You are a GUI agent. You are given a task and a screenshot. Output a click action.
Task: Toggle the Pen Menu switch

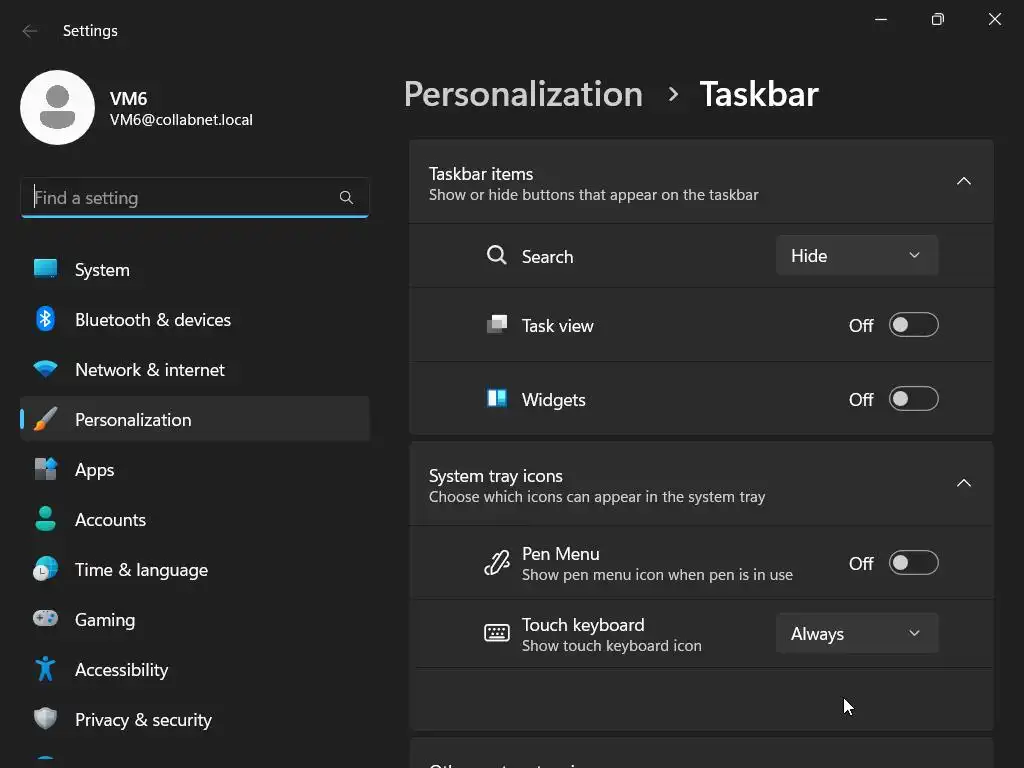(x=913, y=563)
